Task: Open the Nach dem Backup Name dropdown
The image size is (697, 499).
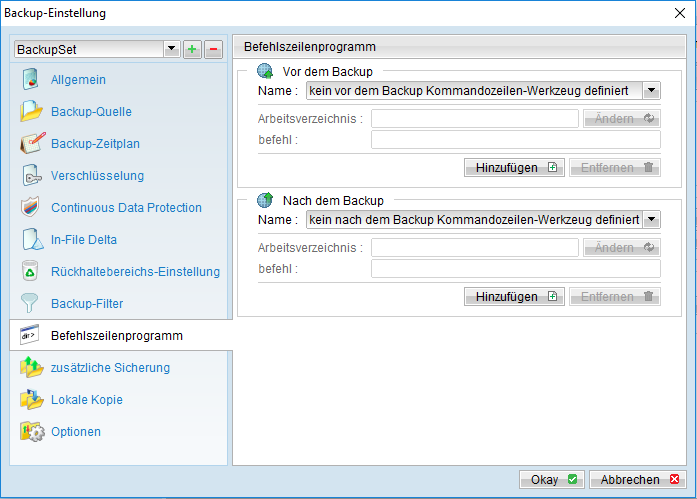Action: pyautogui.click(x=651, y=220)
